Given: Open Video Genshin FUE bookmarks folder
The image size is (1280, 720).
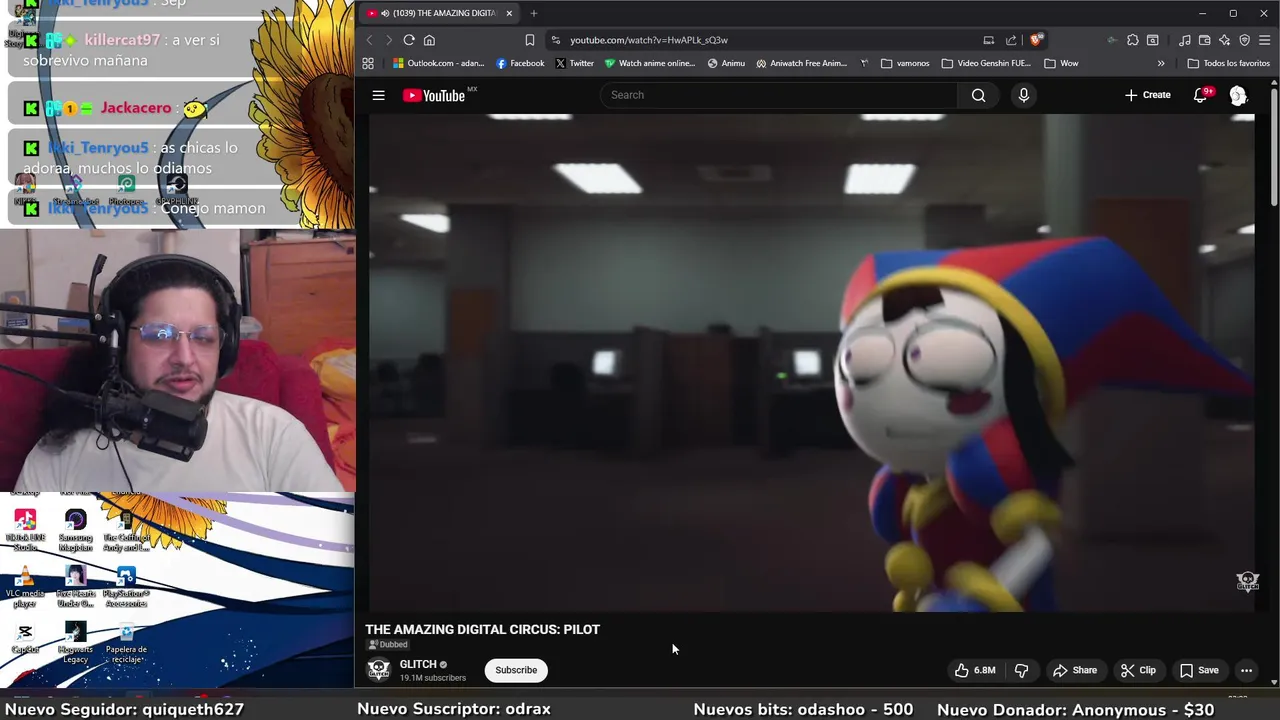Looking at the screenshot, I should (x=986, y=63).
